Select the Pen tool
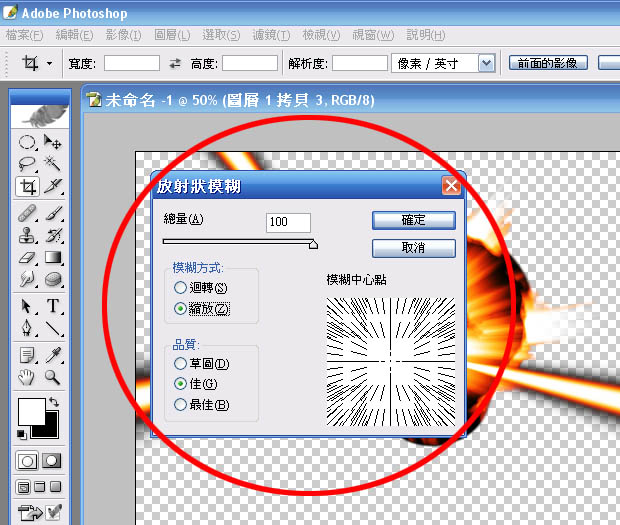Viewport: 620px width, 525px height. pos(27,328)
